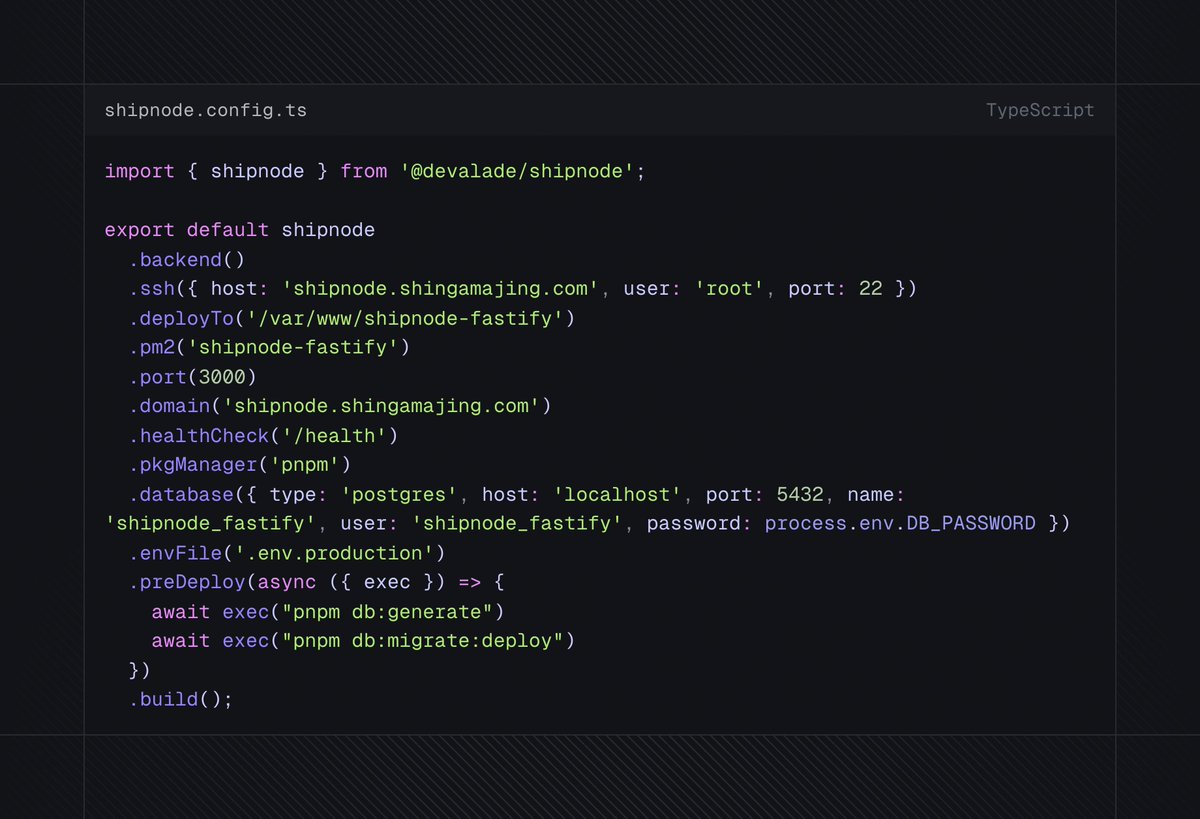
Task: Click the "pnpm db:generate" command string
Action: 387,611
